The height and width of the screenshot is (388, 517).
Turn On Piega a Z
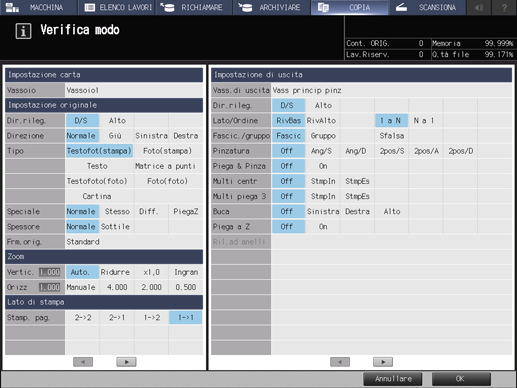[x=323, y=227]
